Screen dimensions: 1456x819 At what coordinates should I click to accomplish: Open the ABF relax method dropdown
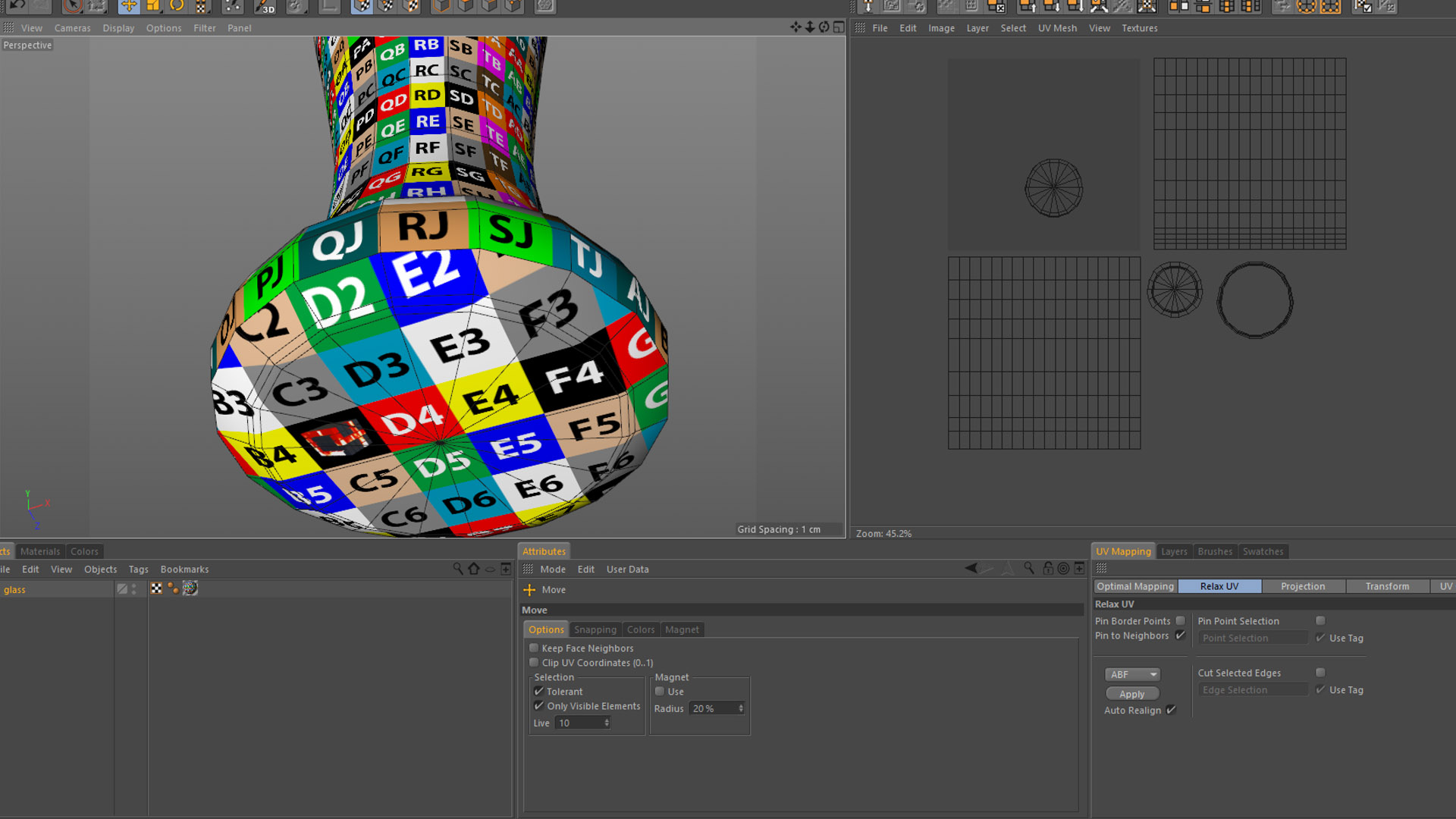1132,674
